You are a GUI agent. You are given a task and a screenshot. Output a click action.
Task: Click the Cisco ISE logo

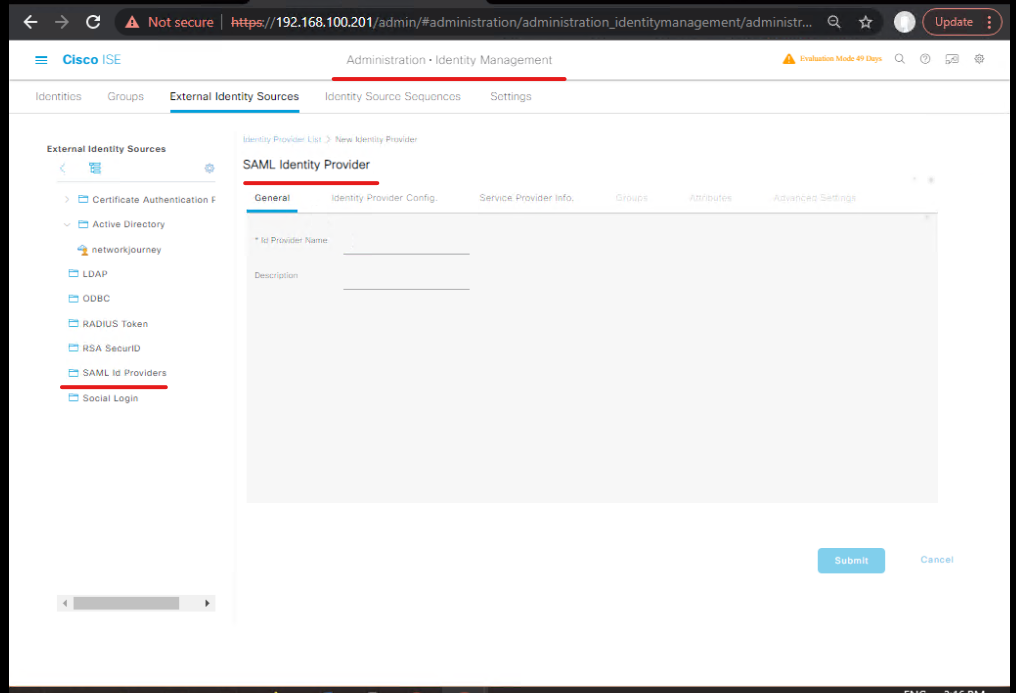(91, 60)
